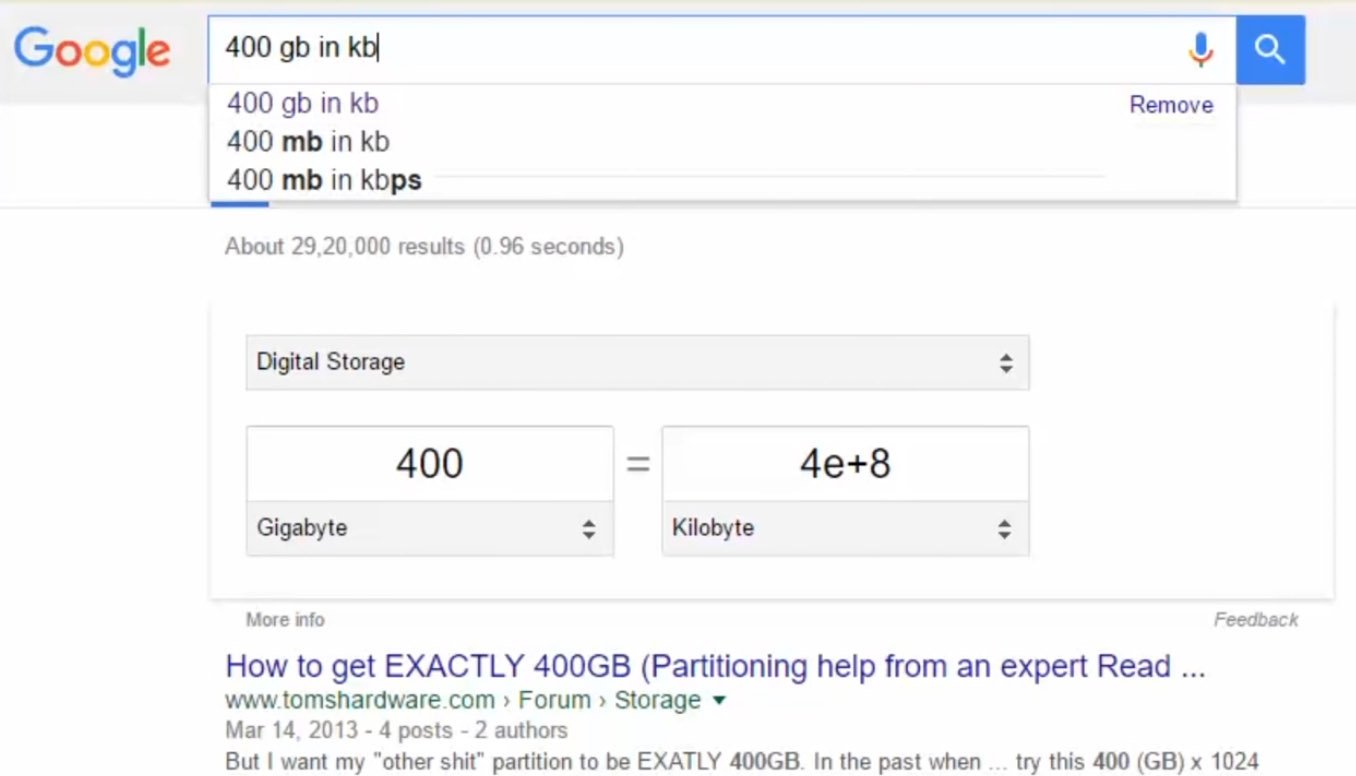This screenshot has height=776, width=1356.
Task: Click the blue search magnifier button
Action: [x=1270, y=49]
